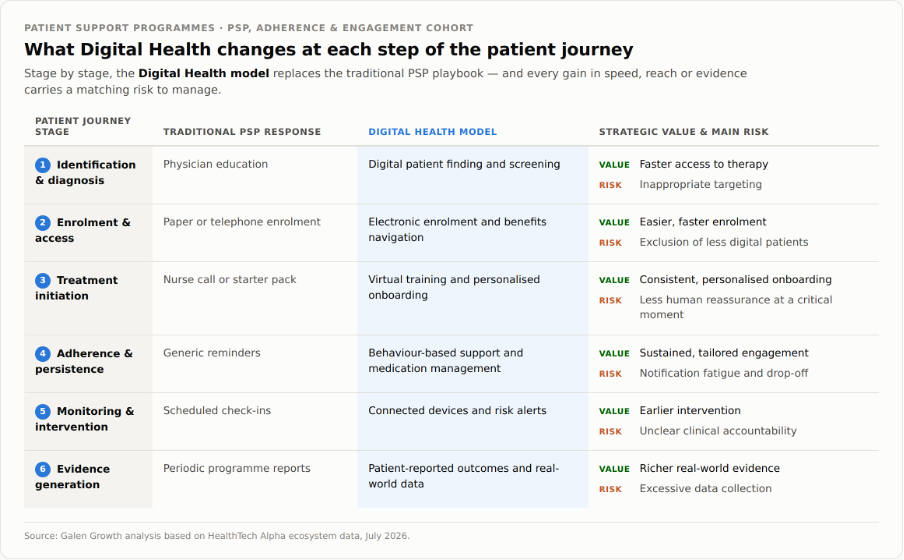Click the number 5 circle badge
This screenshot has height=560, width=904.
[43, 411]
